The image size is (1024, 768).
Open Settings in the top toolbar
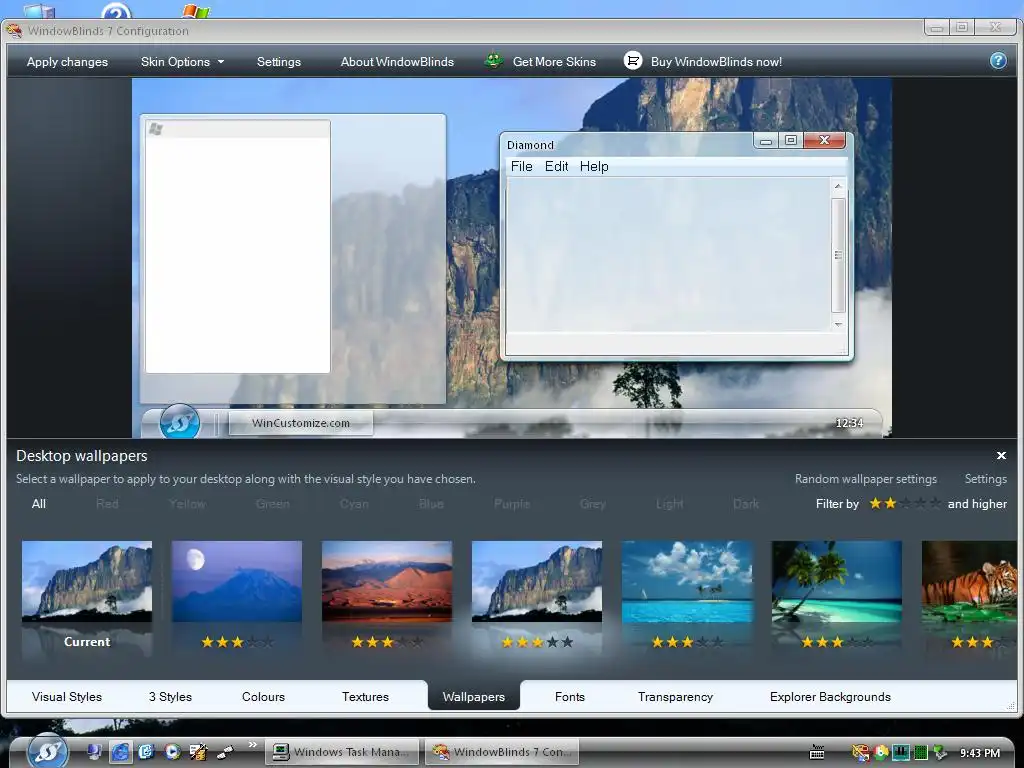[279, 62]
